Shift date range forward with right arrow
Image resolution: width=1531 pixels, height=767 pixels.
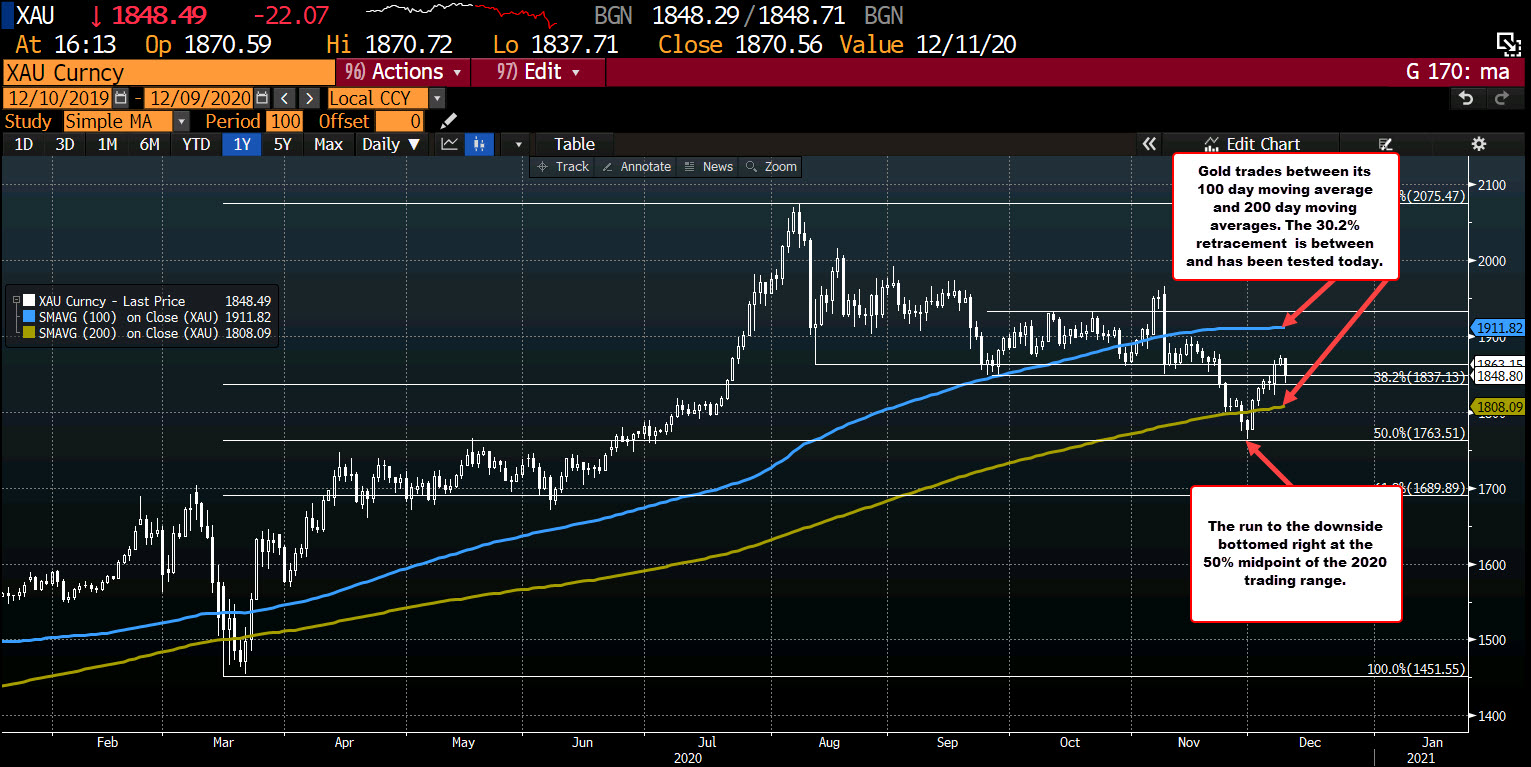point(309,98)
